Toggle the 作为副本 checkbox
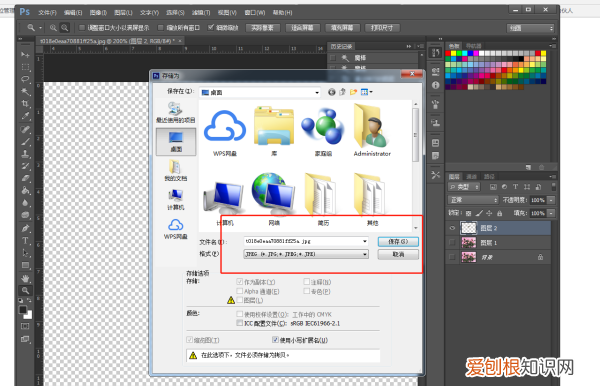 [x=240, y=282]
